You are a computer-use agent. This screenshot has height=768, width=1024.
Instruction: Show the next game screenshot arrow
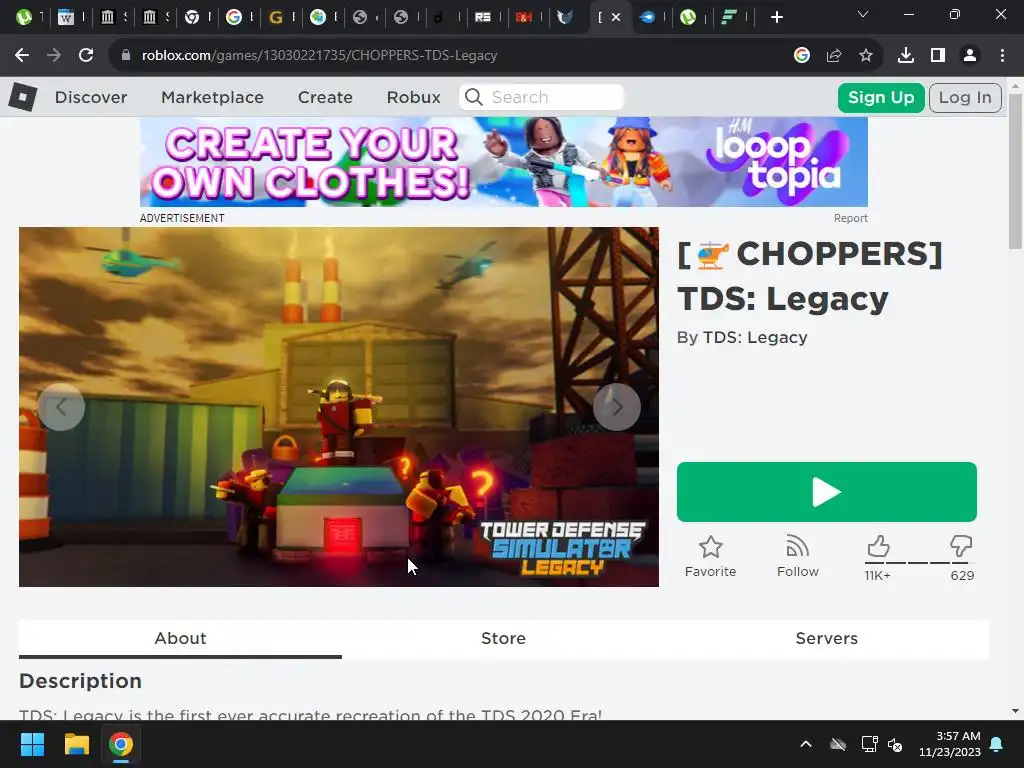tap(616, 407)
